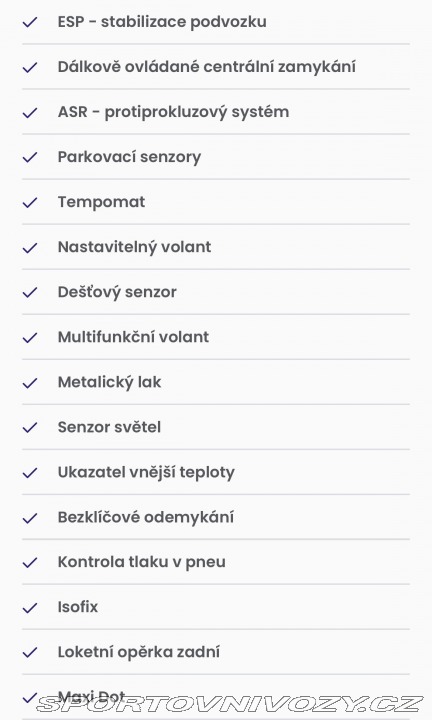Click the checkmark icon beside Tempomat

(x=30, y=202)
